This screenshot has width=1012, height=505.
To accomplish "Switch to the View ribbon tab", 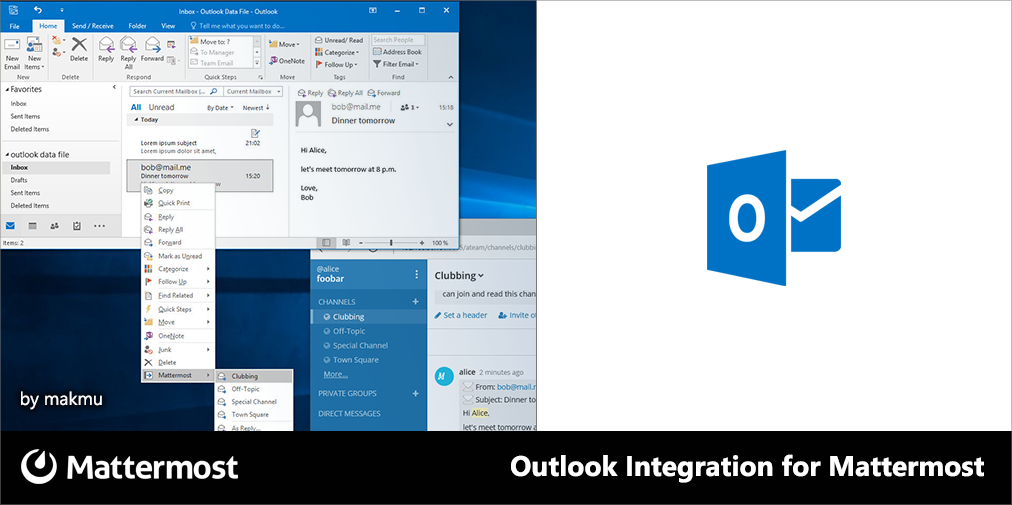I will point(168,26).
